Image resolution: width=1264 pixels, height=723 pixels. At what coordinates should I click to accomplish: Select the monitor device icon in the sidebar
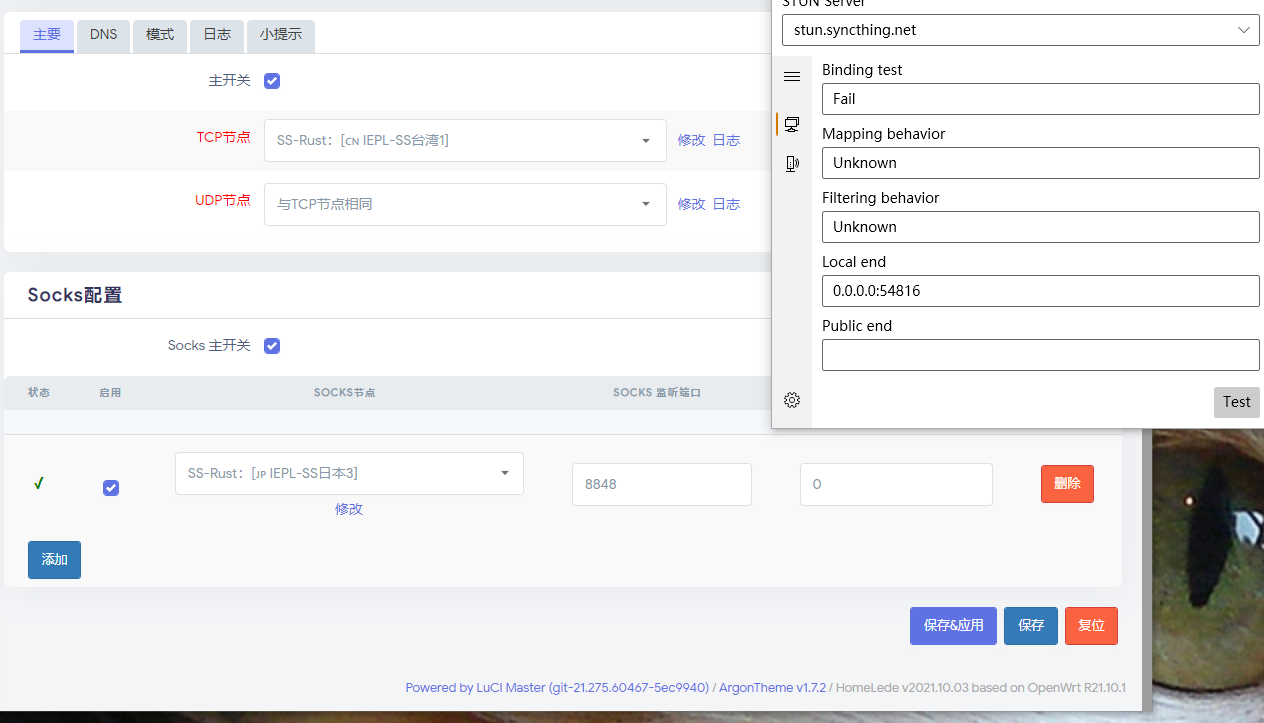792,124
